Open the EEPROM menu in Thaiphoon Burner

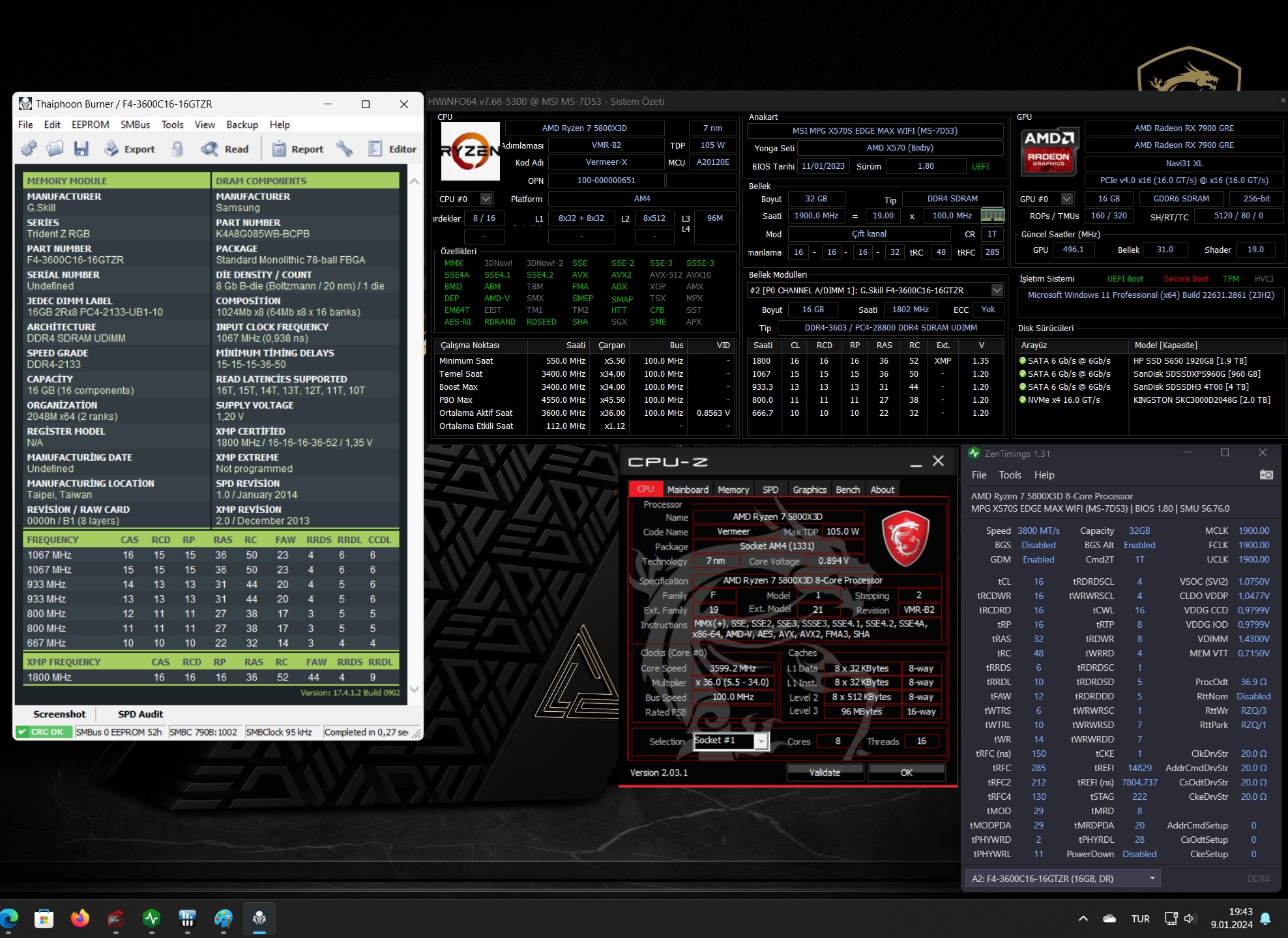(x=91, y=125)
